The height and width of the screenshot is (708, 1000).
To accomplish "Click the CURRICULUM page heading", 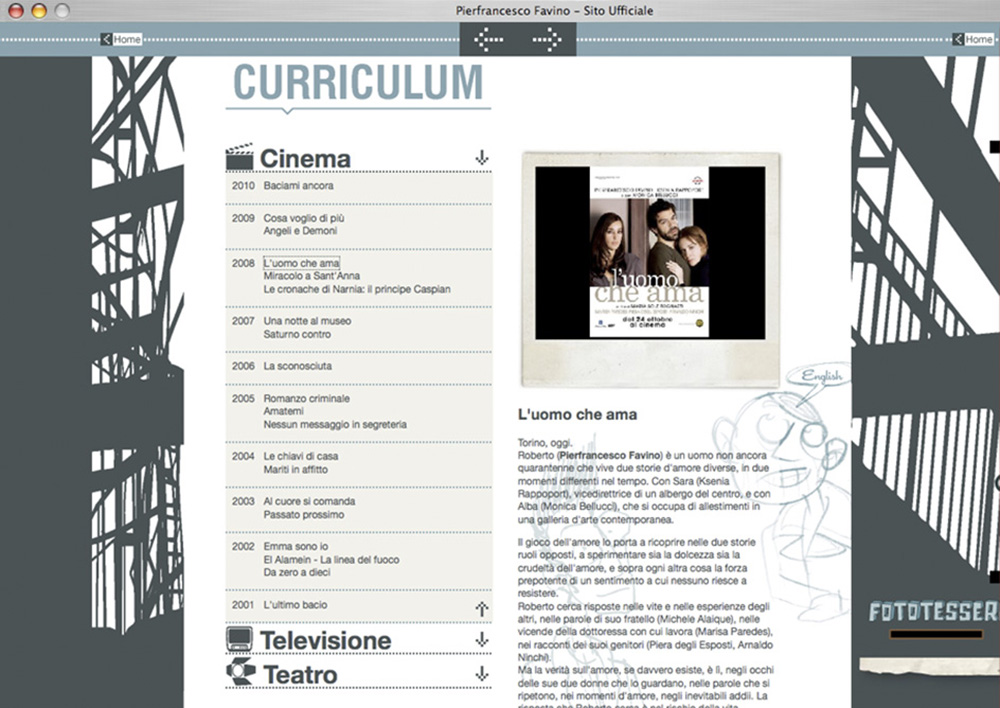I will pos(358,82).
